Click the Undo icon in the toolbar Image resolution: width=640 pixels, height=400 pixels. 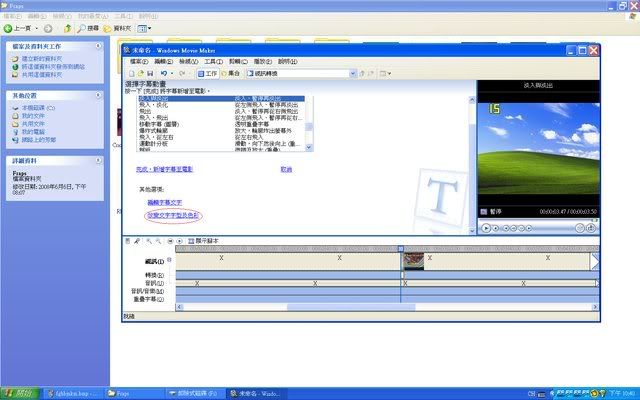pos(164,73)
